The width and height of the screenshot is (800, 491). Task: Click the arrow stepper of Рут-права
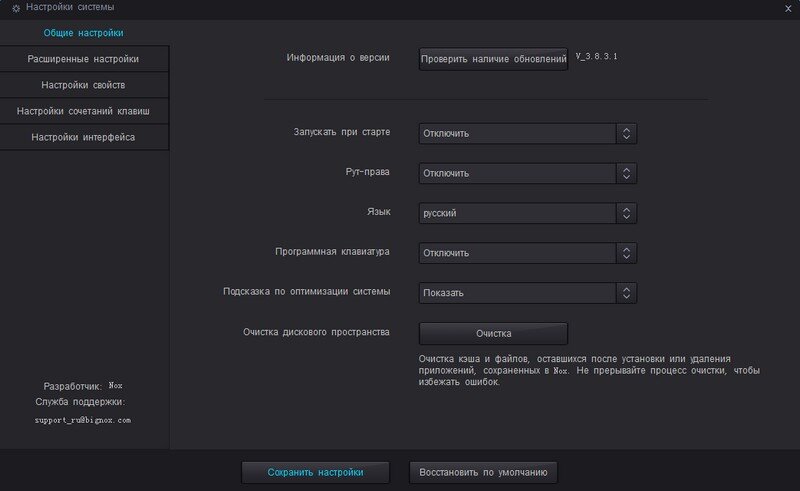(x=626, y=174)
